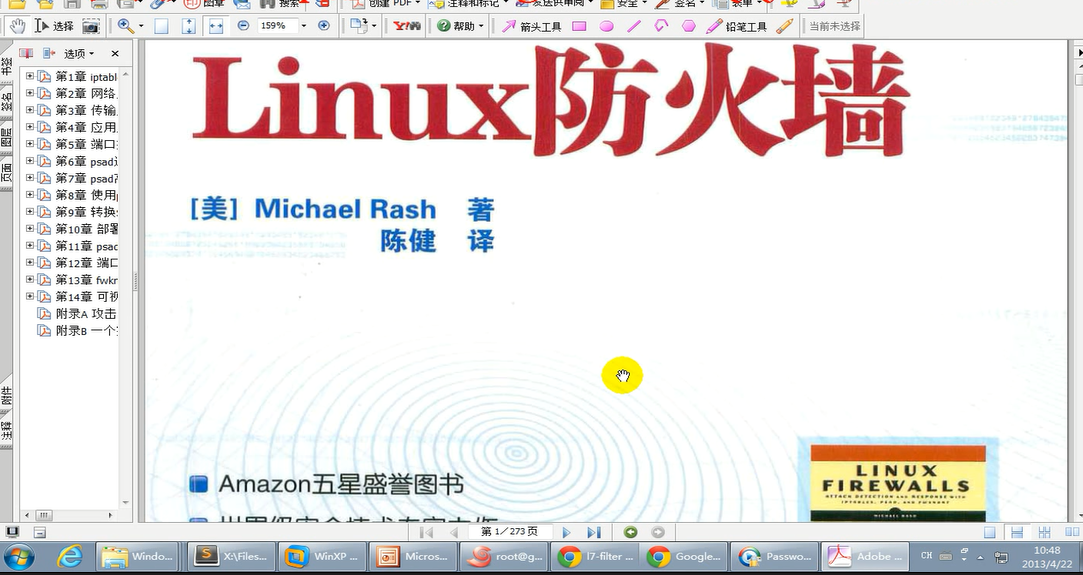Switch to continuous facing layout
Viewport: 1083px width, 575px height.
coord(1044,532)
